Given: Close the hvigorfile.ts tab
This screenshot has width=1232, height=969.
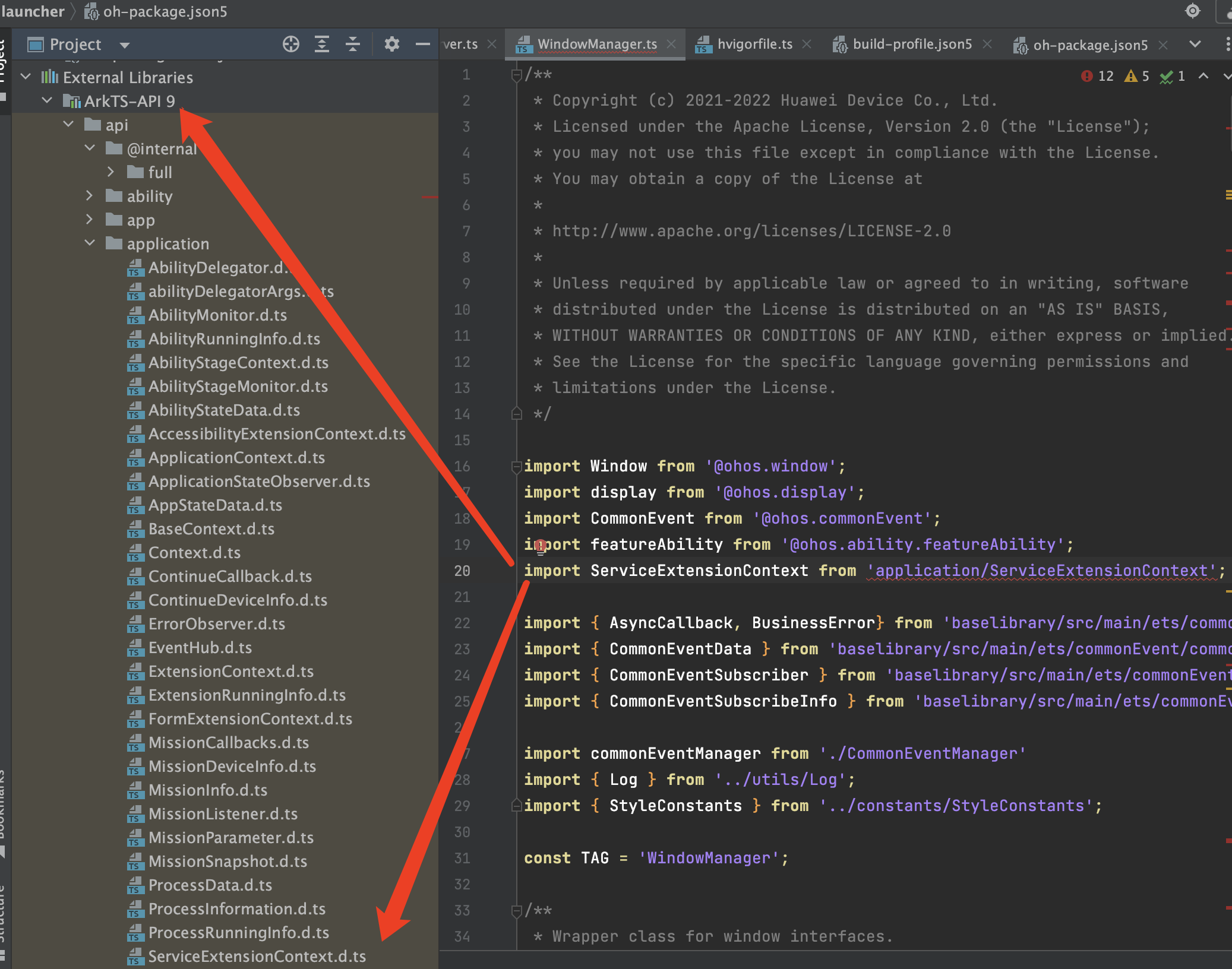Looking at the screenshot, I should (807, 45).
